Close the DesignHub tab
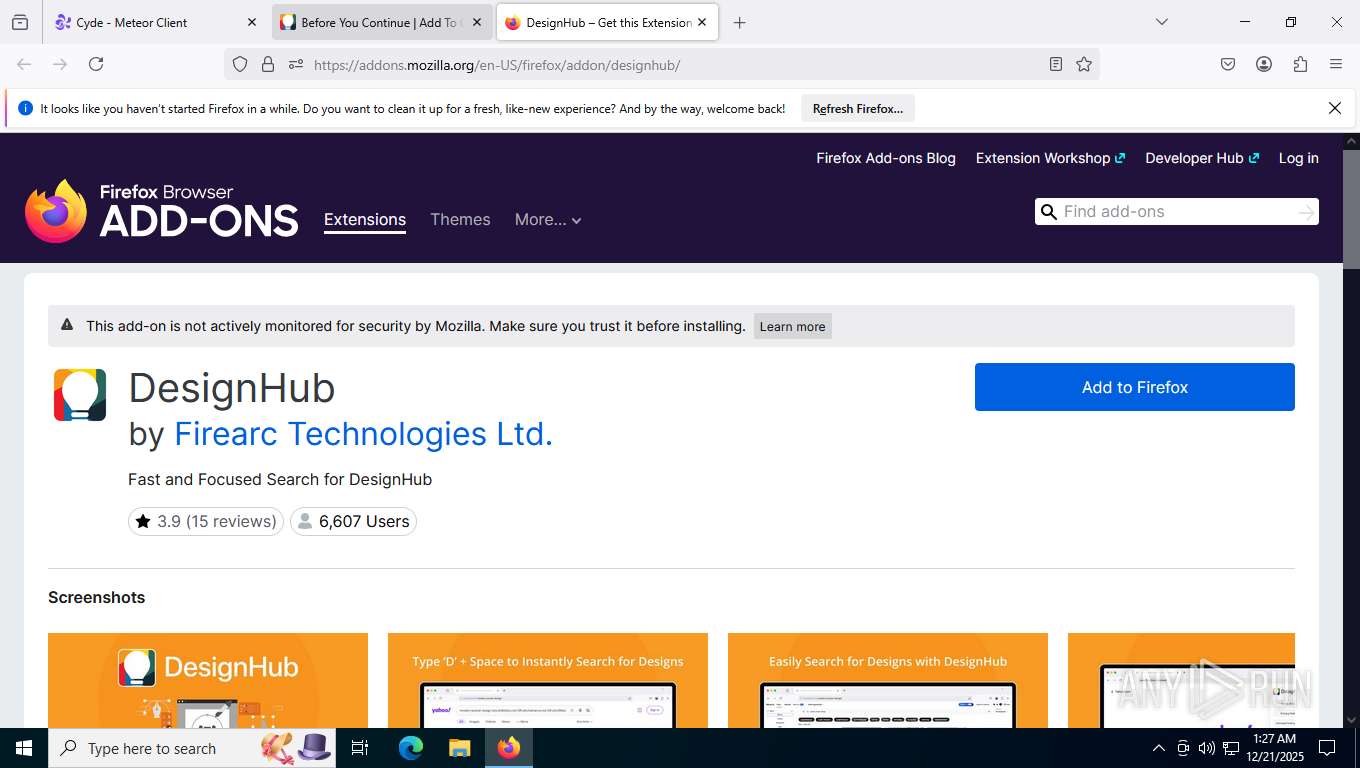 [702, 22]
